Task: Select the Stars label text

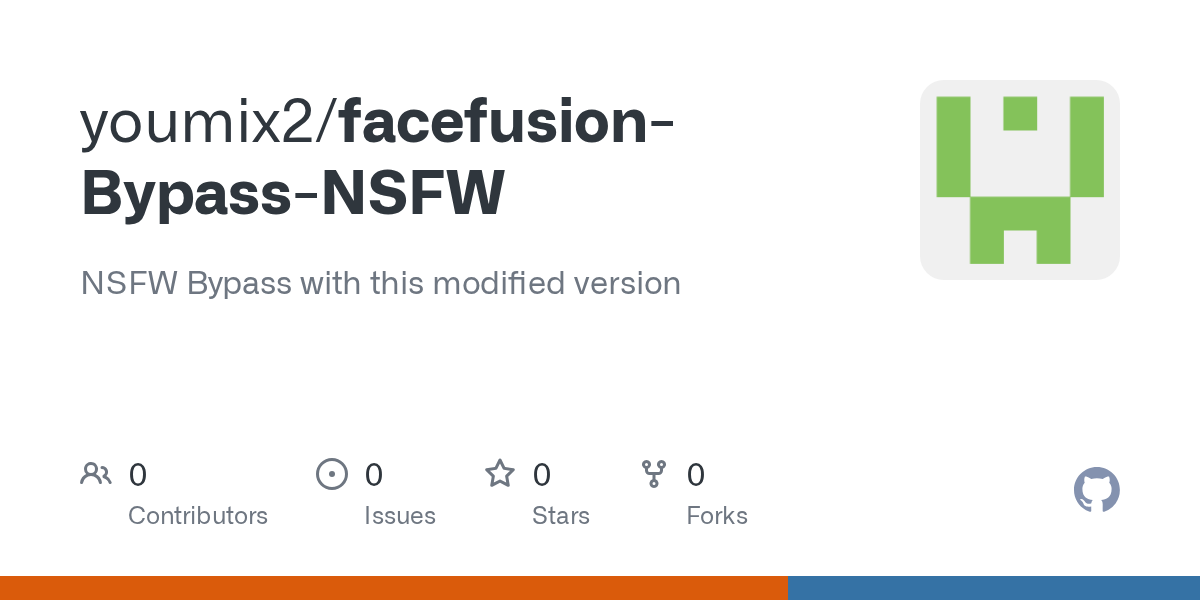Action: tap(561, 516)
